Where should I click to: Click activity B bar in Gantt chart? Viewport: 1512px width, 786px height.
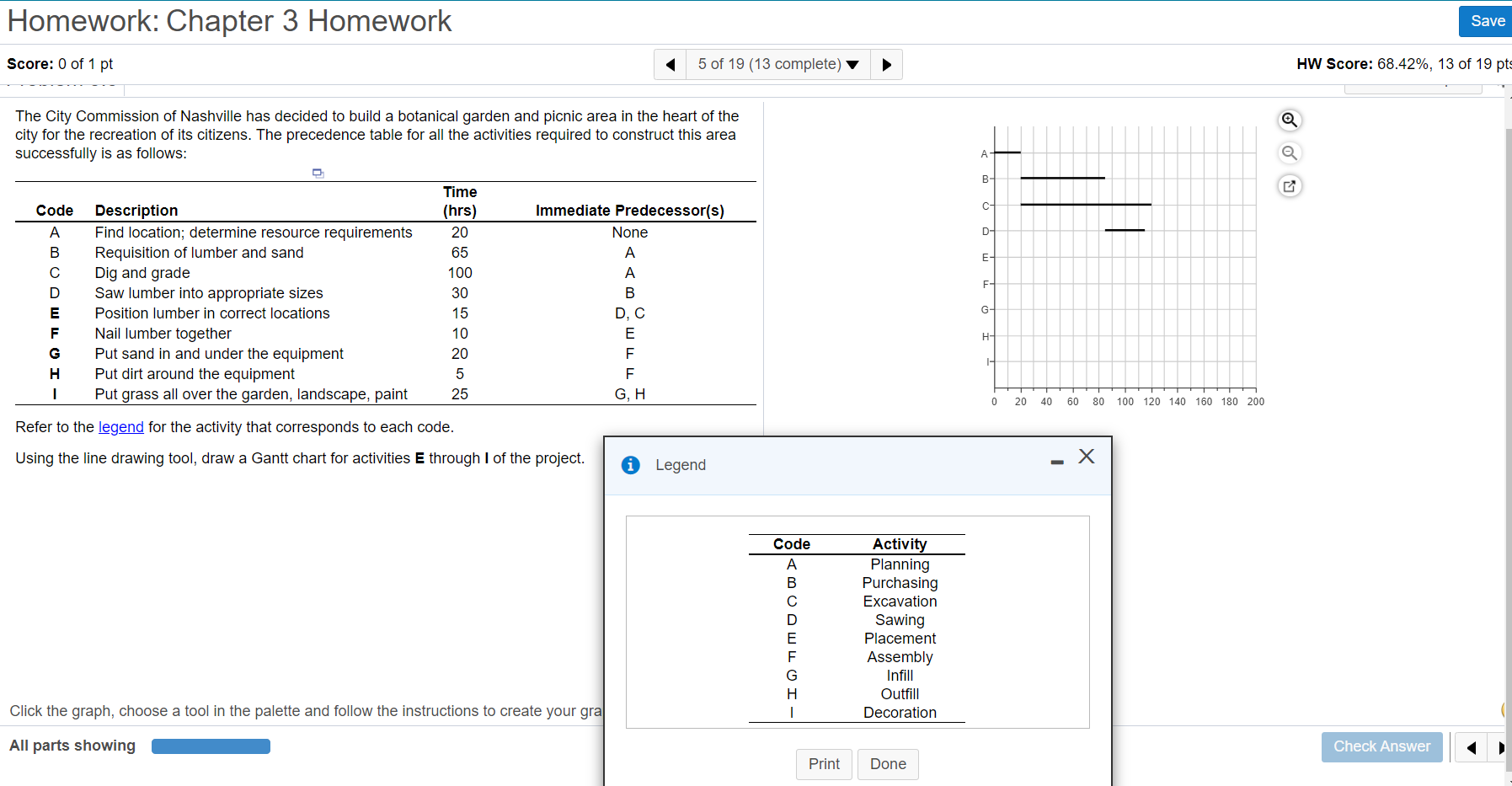tap(1062, 179)
